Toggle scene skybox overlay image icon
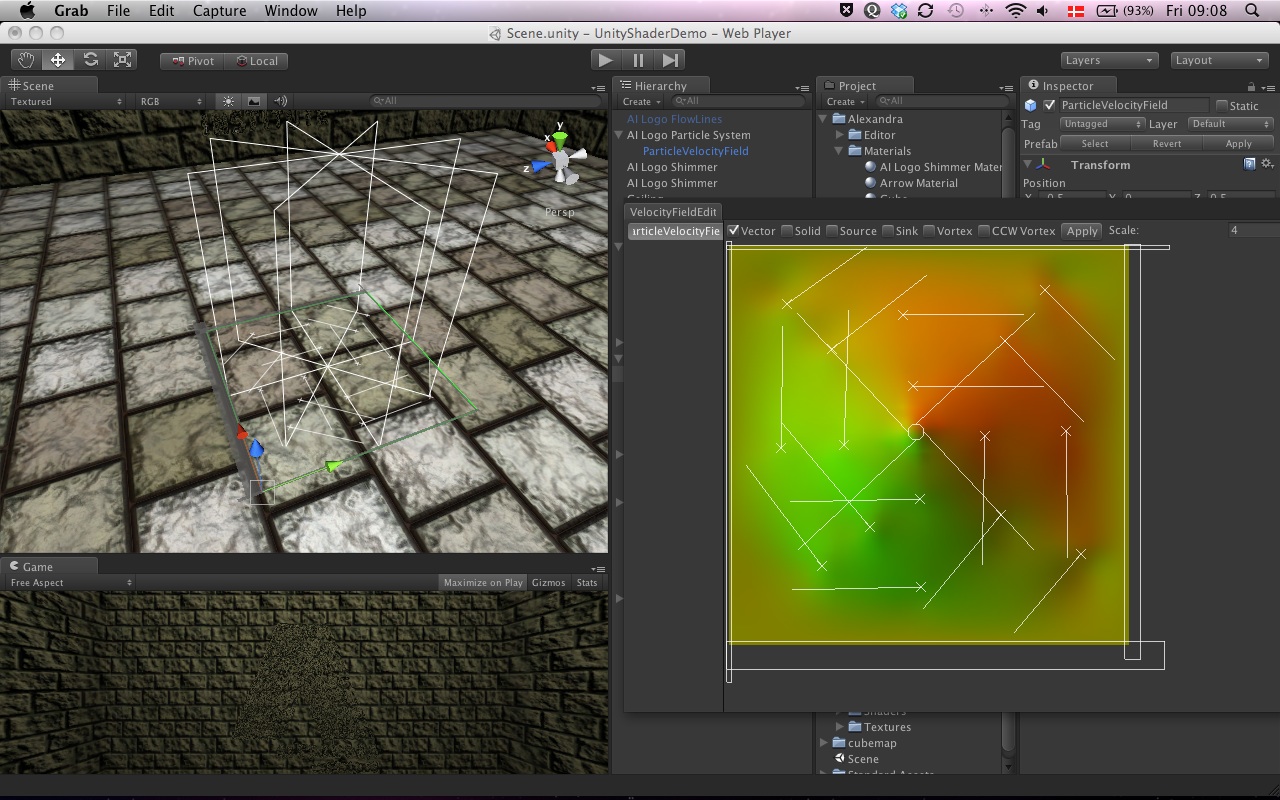This screenshot has height=800, width=1280. (254, 101)
